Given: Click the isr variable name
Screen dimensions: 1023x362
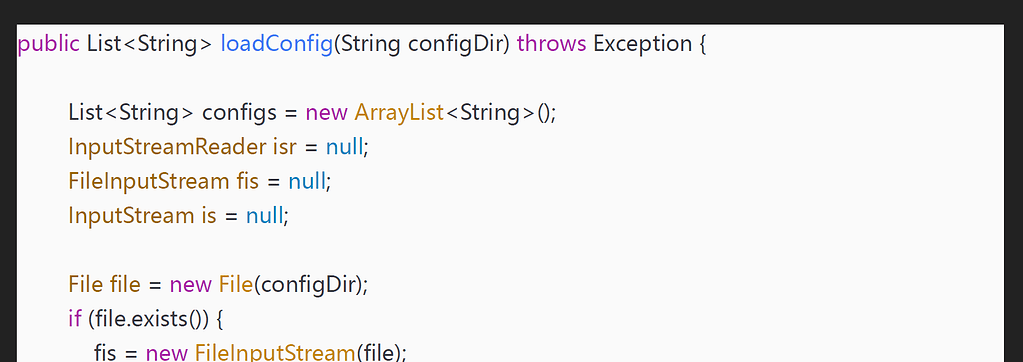Looking at the screenshot, I should pyautogui.click(x=284, y=147).
